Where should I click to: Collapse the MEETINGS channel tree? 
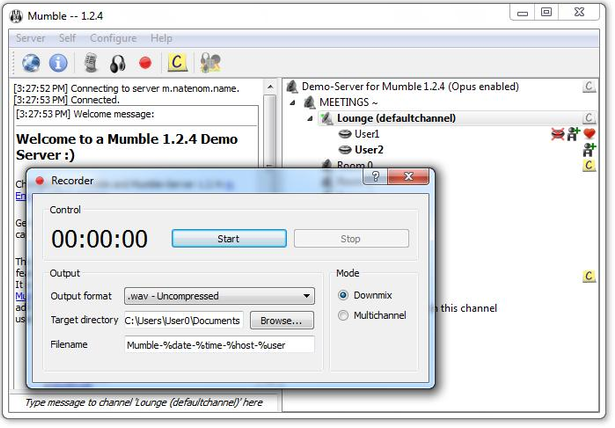pyautogui.click(x=293, y=102)
